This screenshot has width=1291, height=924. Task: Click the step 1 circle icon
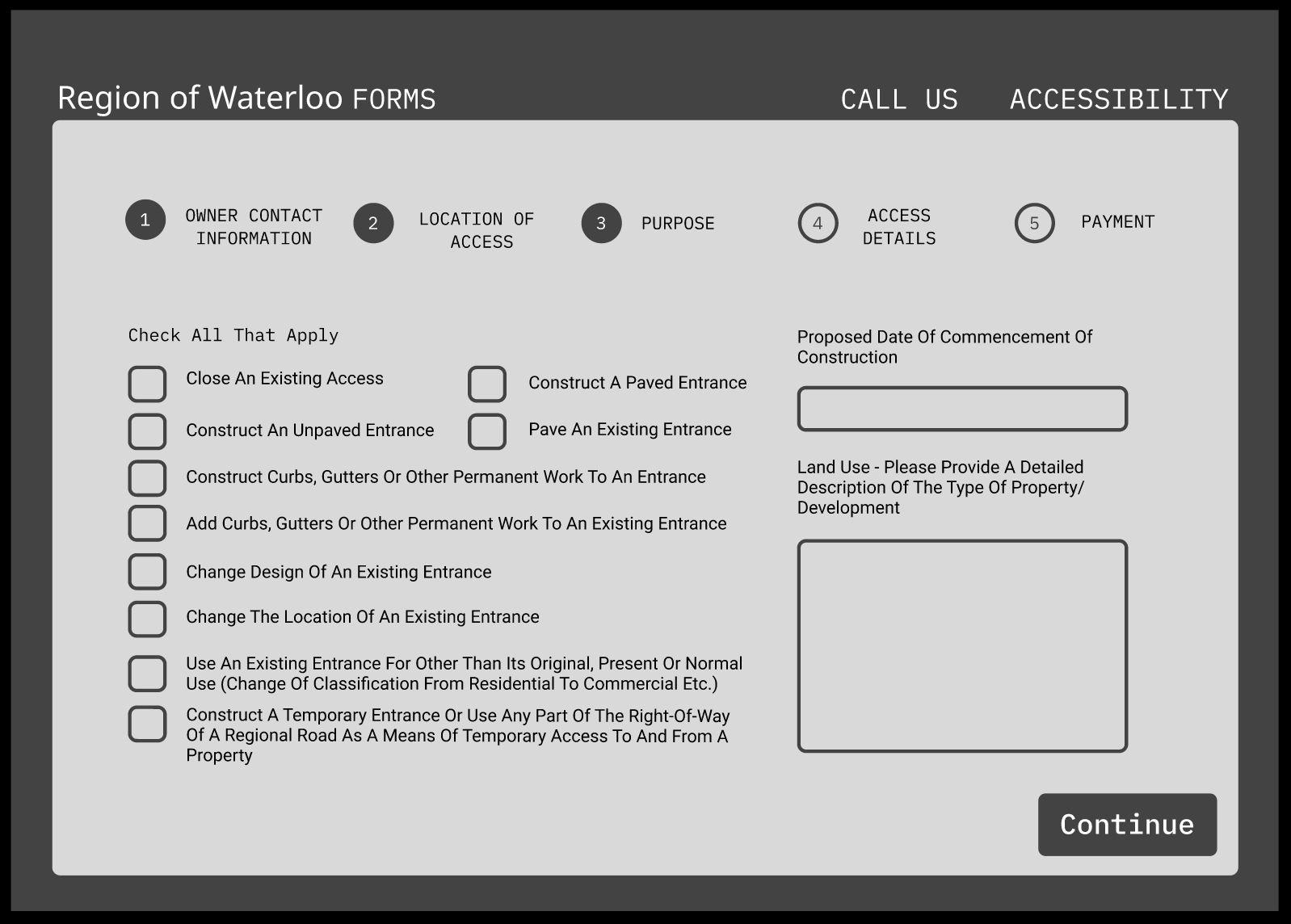145,220
